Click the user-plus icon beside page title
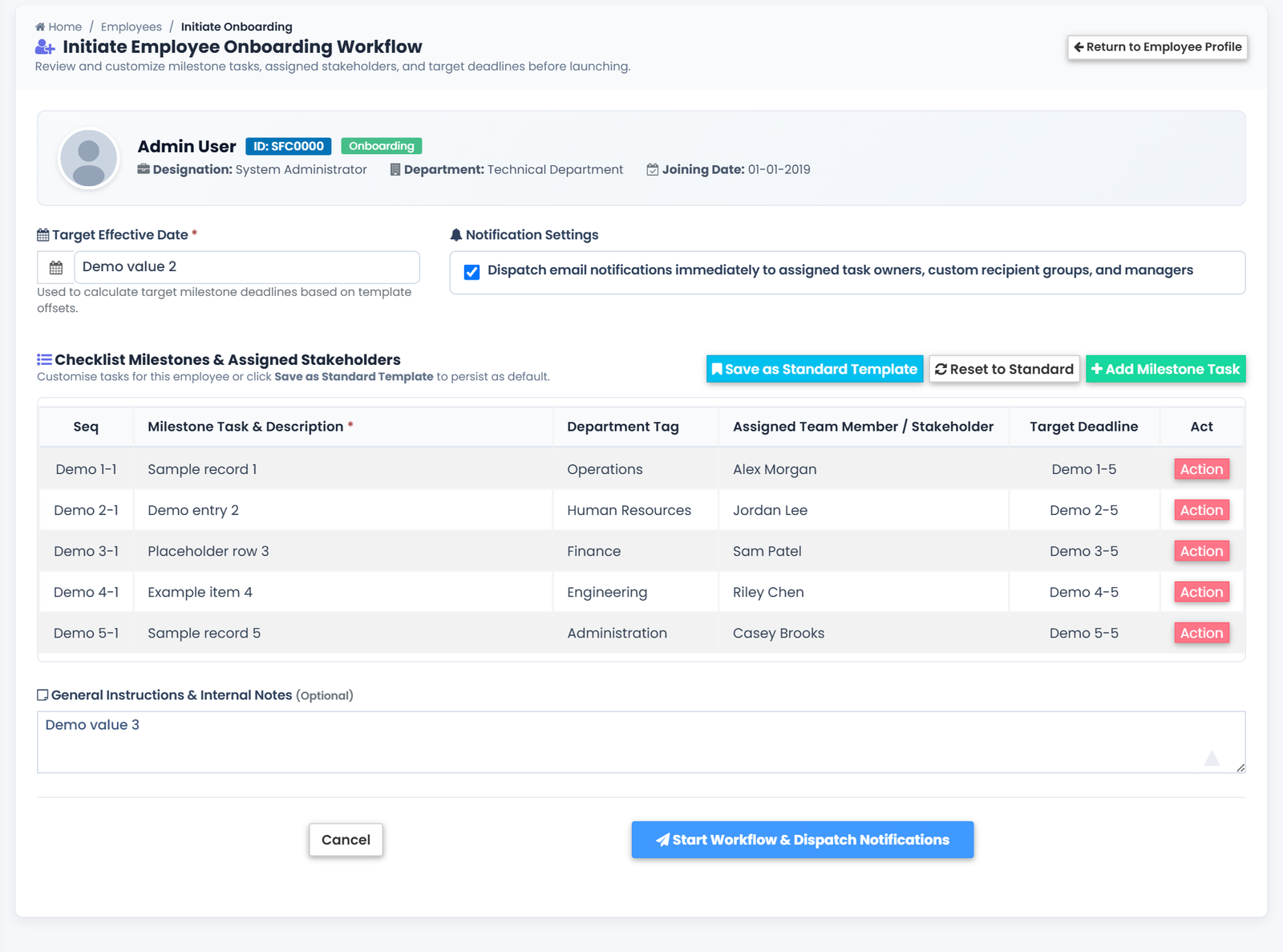The image size is (1283, 952). (x=45, y=47)
